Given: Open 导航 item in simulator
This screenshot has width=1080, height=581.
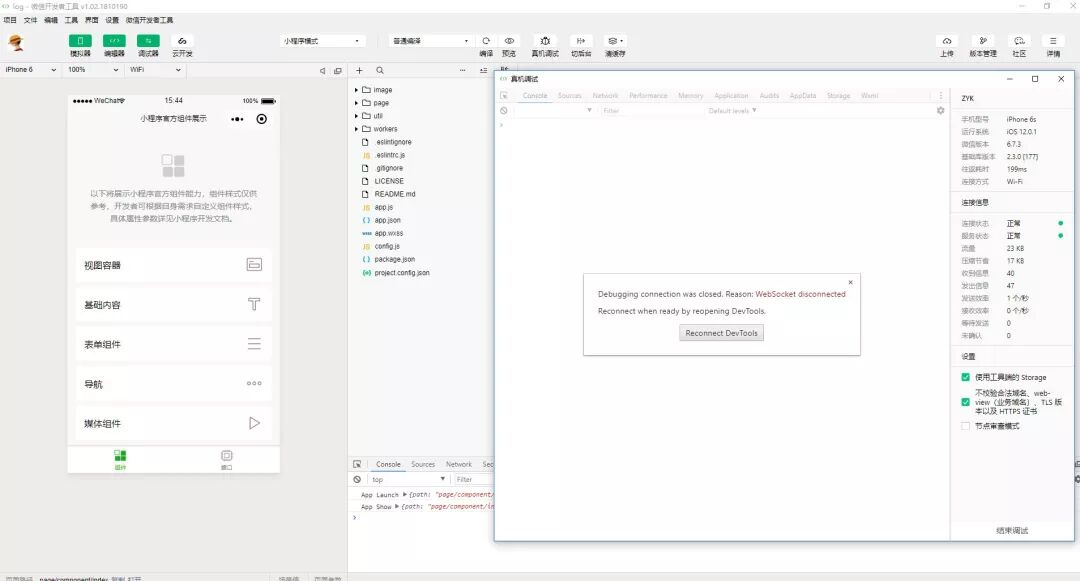Looking at the screenshot, I should (x=174, y=383).
